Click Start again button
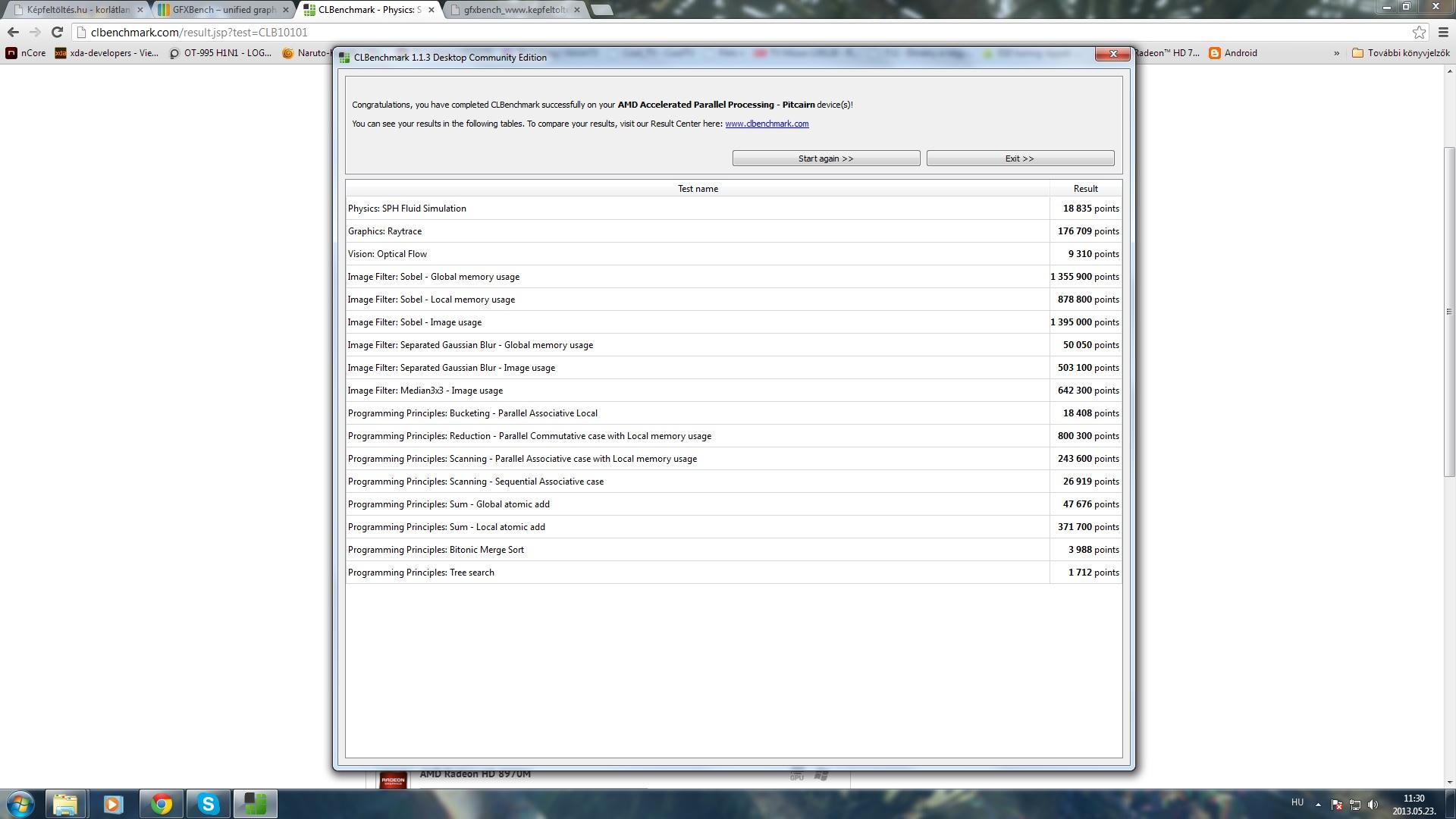This screenshot has width=1456, height=819. (826, 158)
